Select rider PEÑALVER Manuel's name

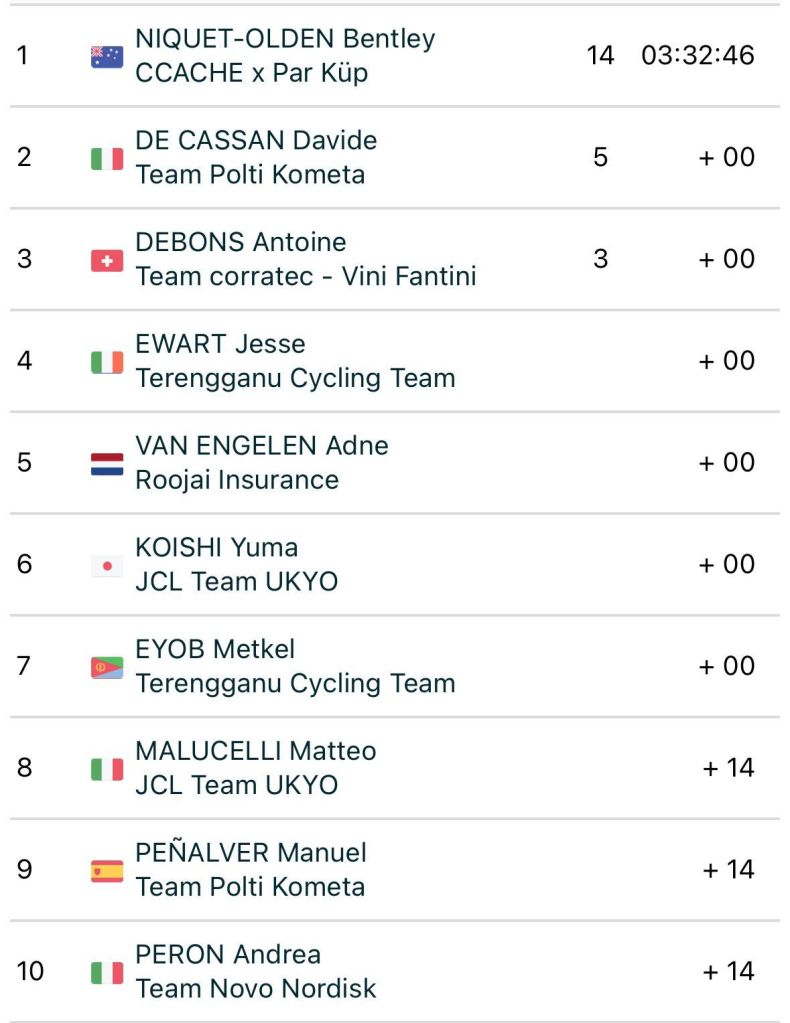(251, 853)
